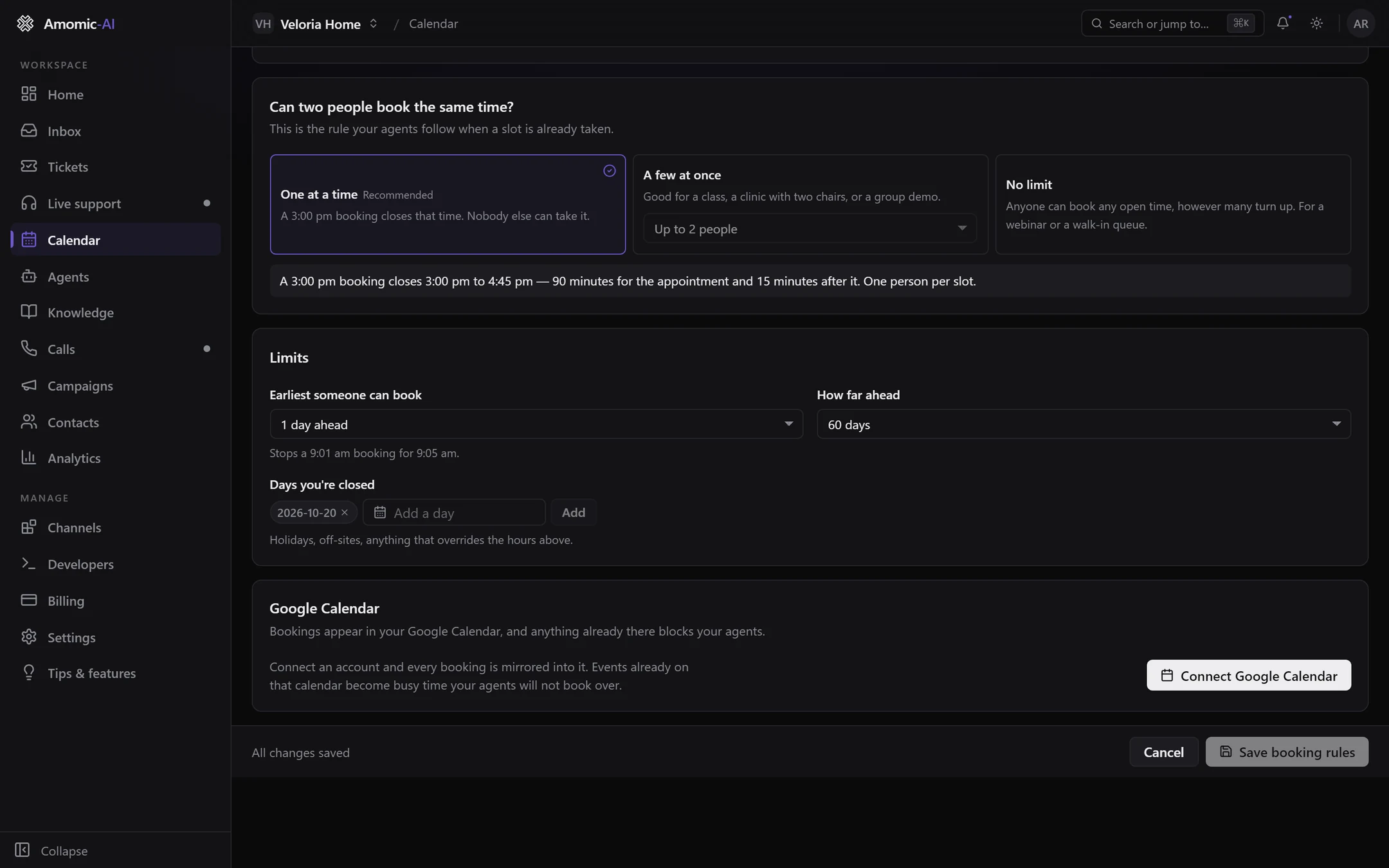
Task: Click the Campaigns megaphone icon
Action: pyautogui.click(x=28, y=385)
